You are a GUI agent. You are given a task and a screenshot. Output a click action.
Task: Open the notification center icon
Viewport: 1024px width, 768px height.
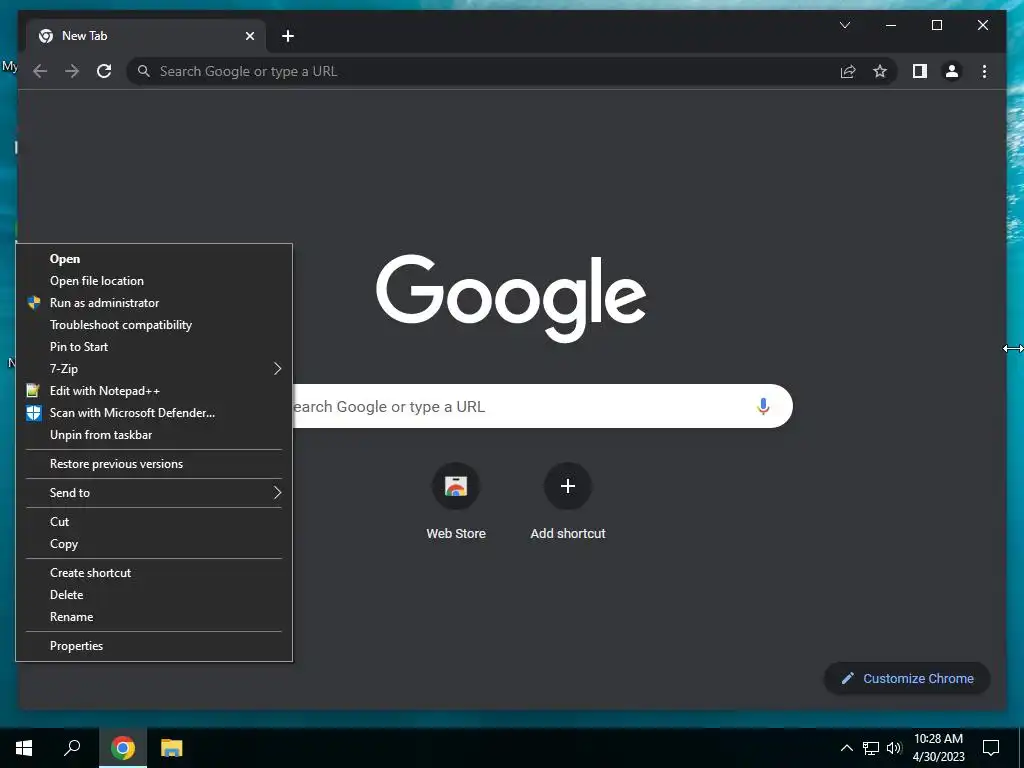point(991,748)
